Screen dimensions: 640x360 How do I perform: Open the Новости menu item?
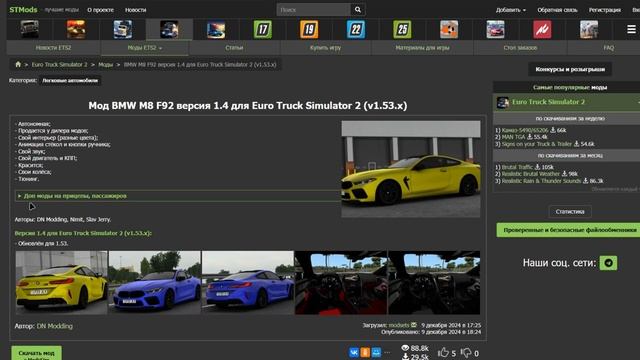coord(136,10)
